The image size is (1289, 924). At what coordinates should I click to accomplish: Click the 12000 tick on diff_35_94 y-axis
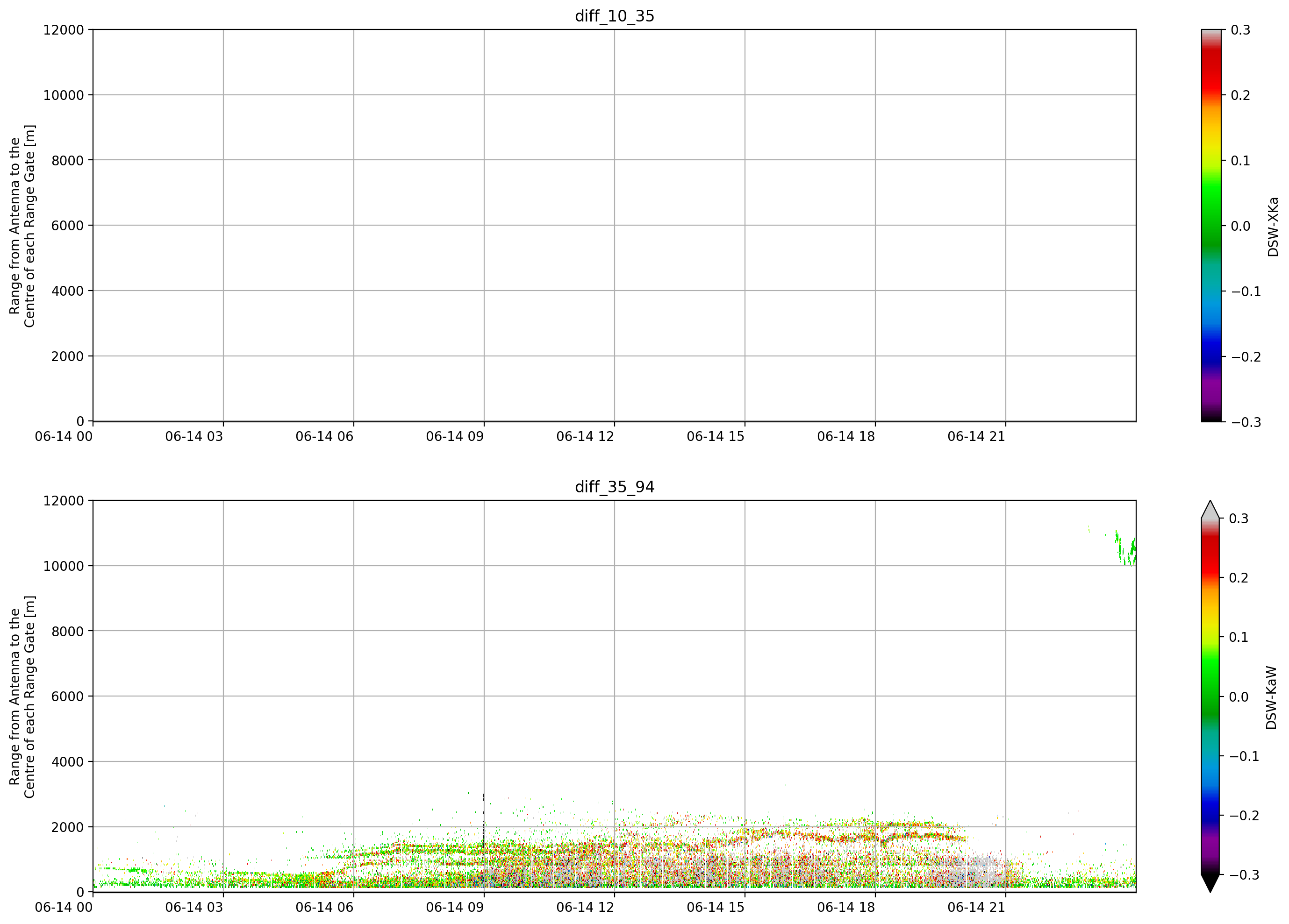[x=64, y=501]
